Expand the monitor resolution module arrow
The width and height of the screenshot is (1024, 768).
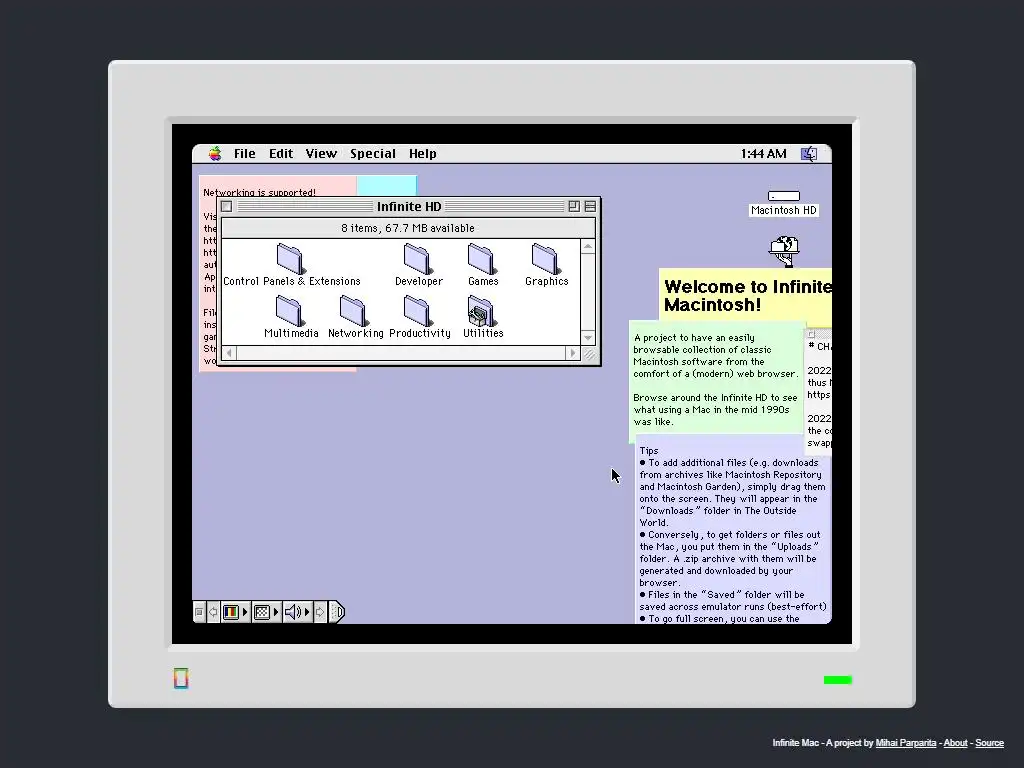(276, 612)
